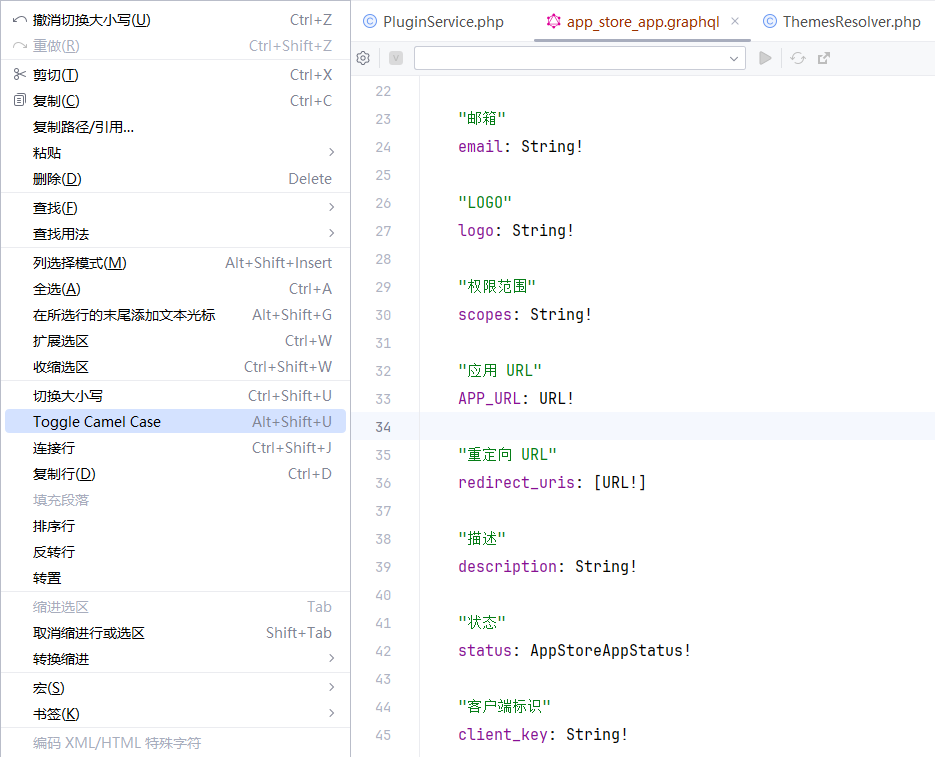Expand the 转换缩进 submenu

click(x=331, y=659)
